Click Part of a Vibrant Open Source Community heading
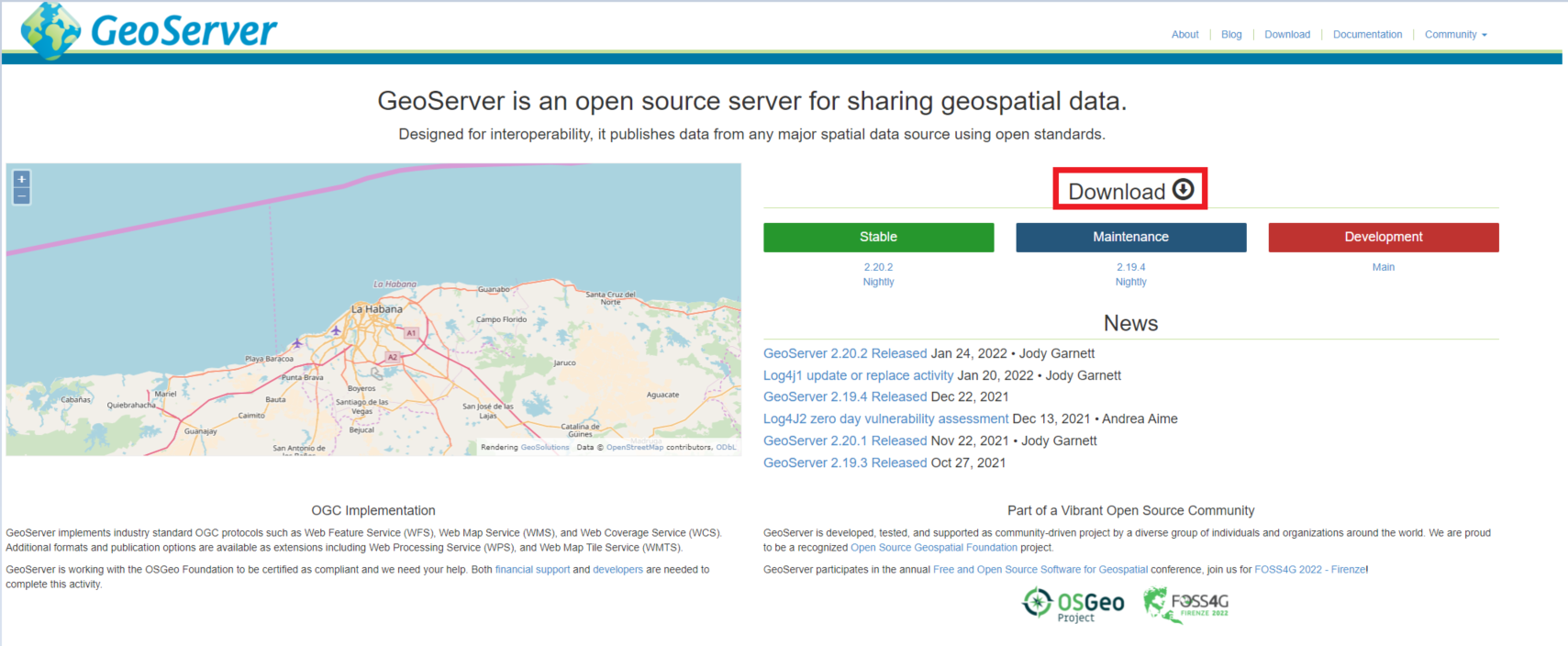 (1130, 510)
